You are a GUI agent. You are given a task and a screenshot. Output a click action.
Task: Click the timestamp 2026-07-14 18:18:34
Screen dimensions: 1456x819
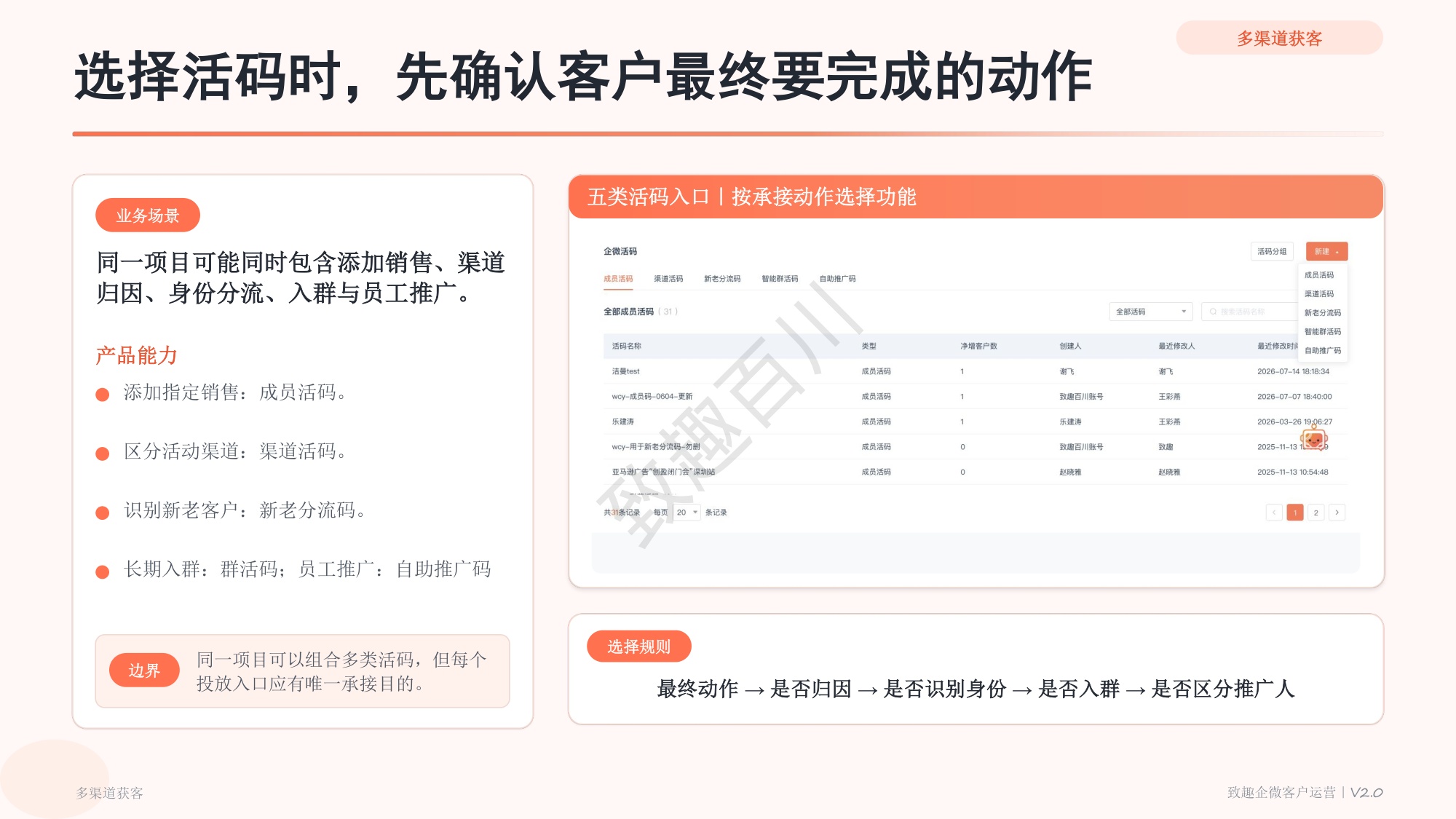[x=1293, y=371]
